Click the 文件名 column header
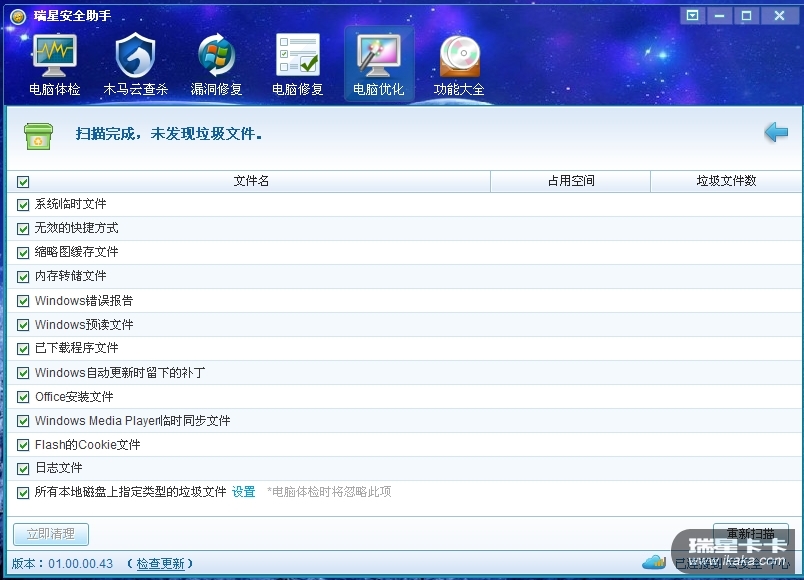 coord(251,181)
